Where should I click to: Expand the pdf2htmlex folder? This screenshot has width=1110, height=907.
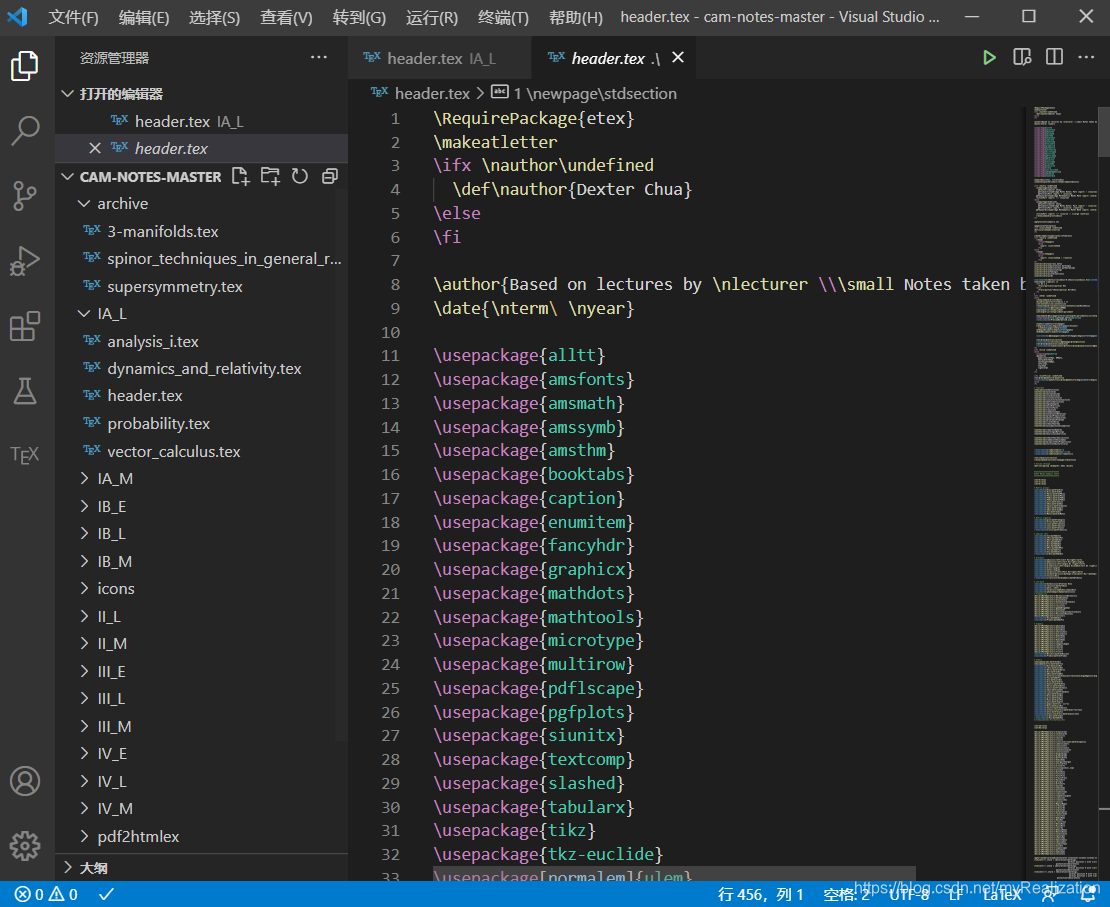point(84,836)
